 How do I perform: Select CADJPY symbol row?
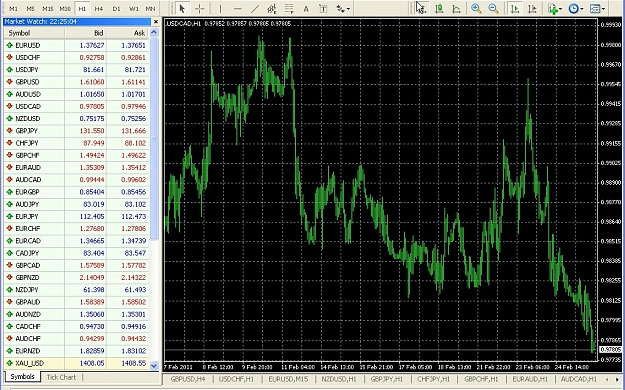[x=77, y=253]
